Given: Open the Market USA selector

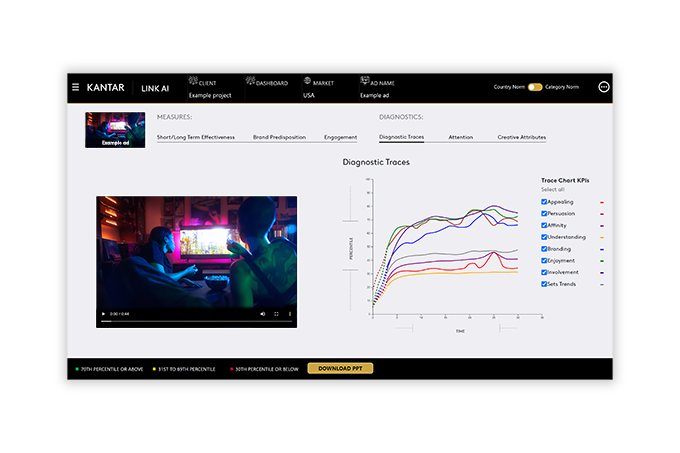Looking at the screenshot, I should 309,95.
